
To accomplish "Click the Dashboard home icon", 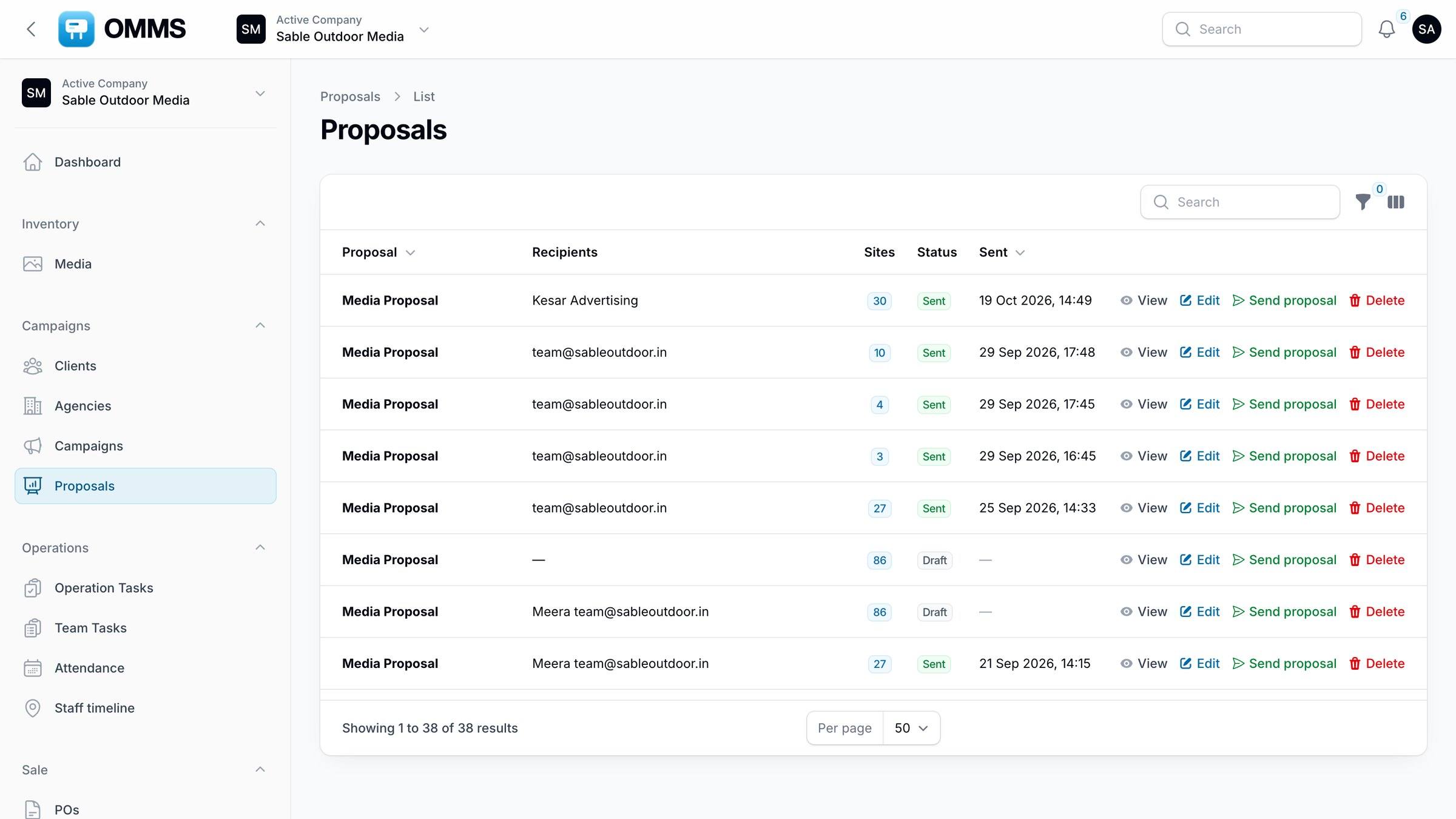I will click(33, 162).
